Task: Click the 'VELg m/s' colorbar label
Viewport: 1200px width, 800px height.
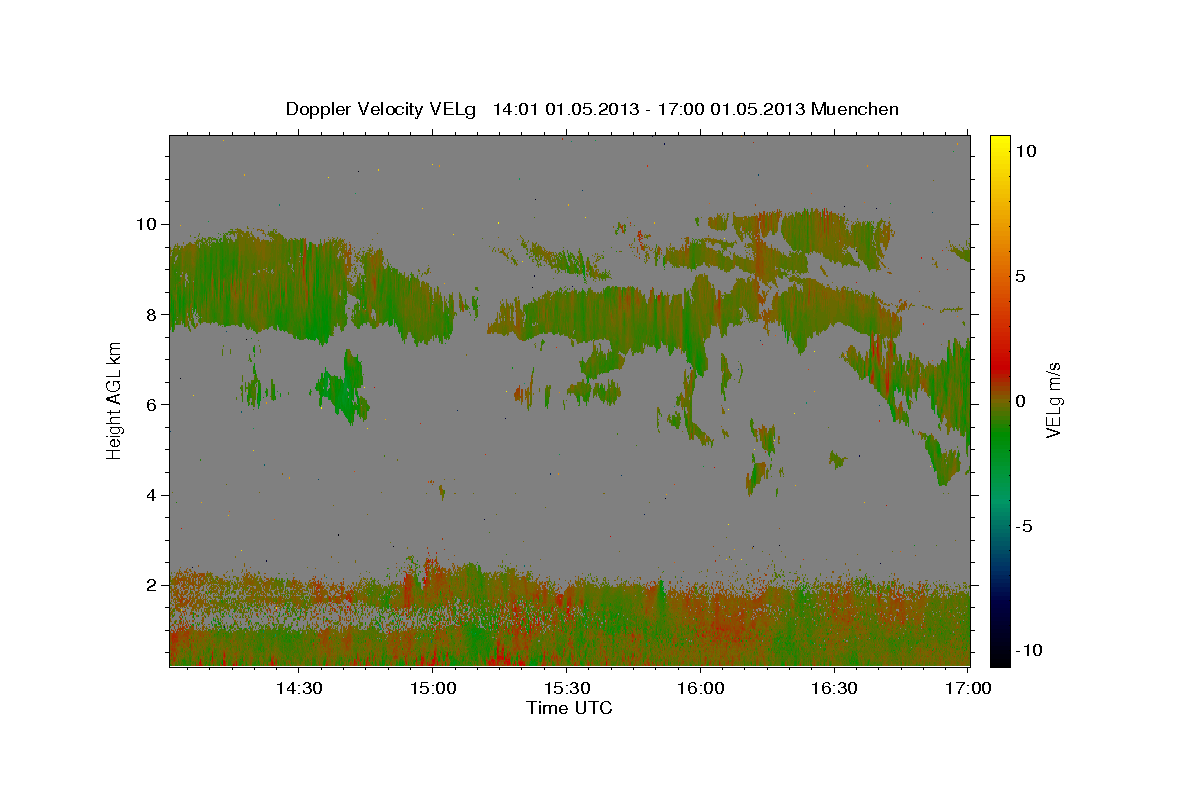Action: (1053, 400)
